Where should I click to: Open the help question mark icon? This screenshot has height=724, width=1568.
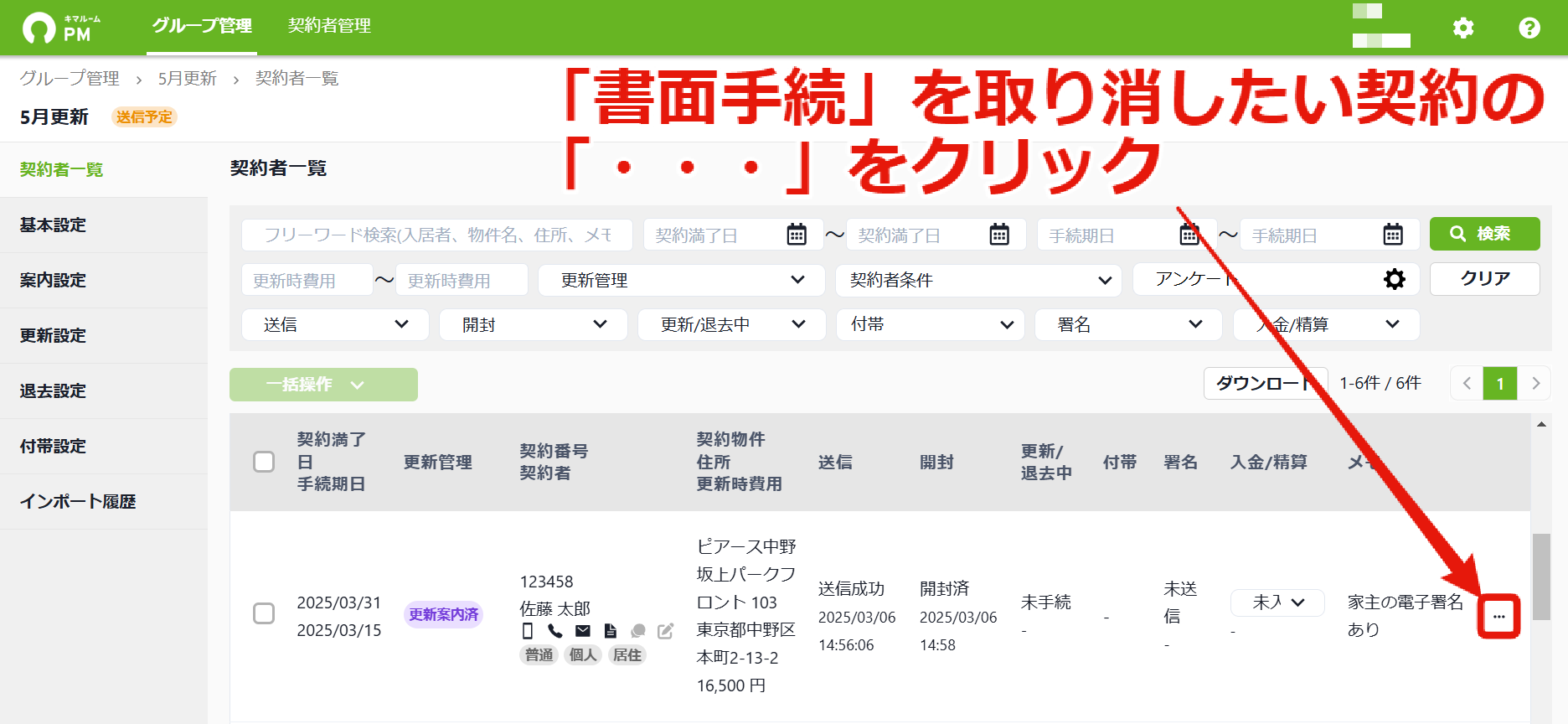pos(1529,28)
